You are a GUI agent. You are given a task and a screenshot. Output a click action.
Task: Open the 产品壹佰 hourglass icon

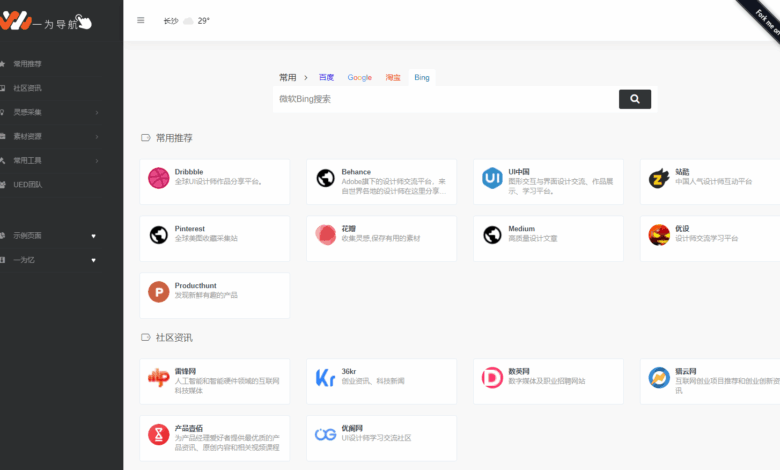coord(158,435)
